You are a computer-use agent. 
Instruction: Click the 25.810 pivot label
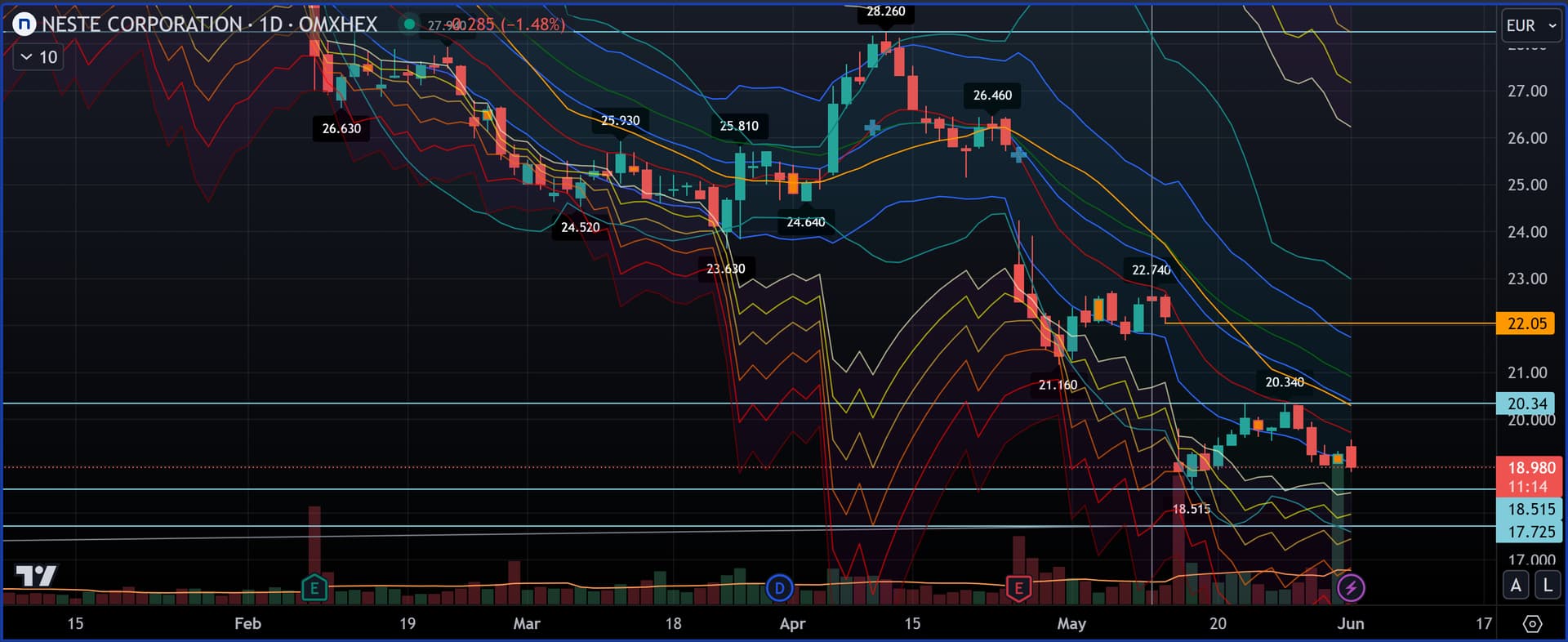739,126
